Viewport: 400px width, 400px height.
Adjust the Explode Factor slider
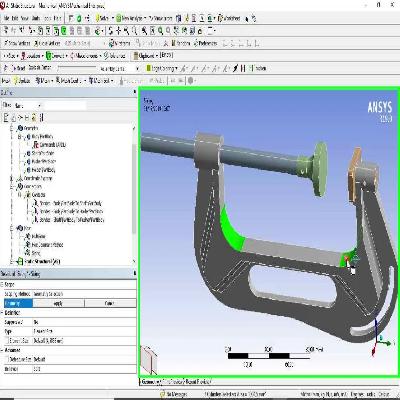coord(77,68)
